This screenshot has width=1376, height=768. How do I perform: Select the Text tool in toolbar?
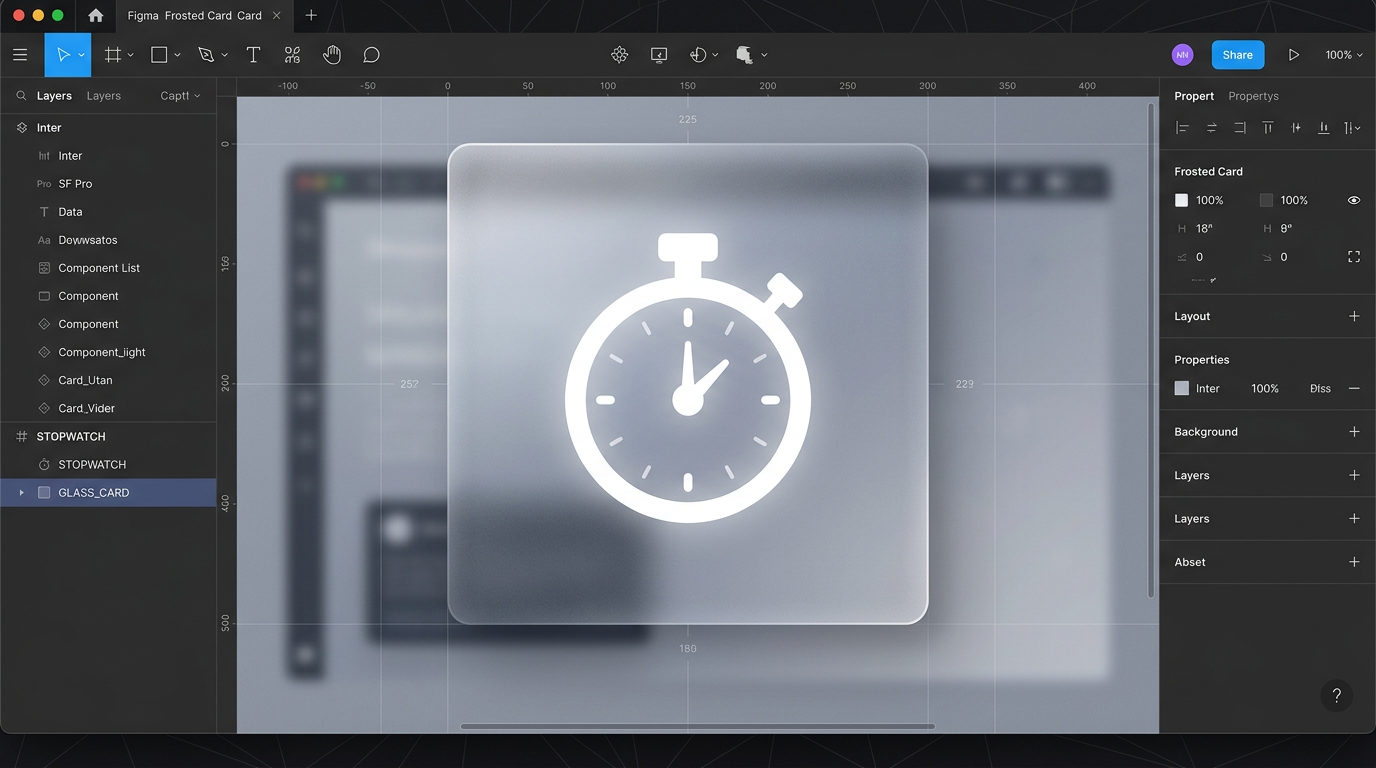click(x=253, y=55)
